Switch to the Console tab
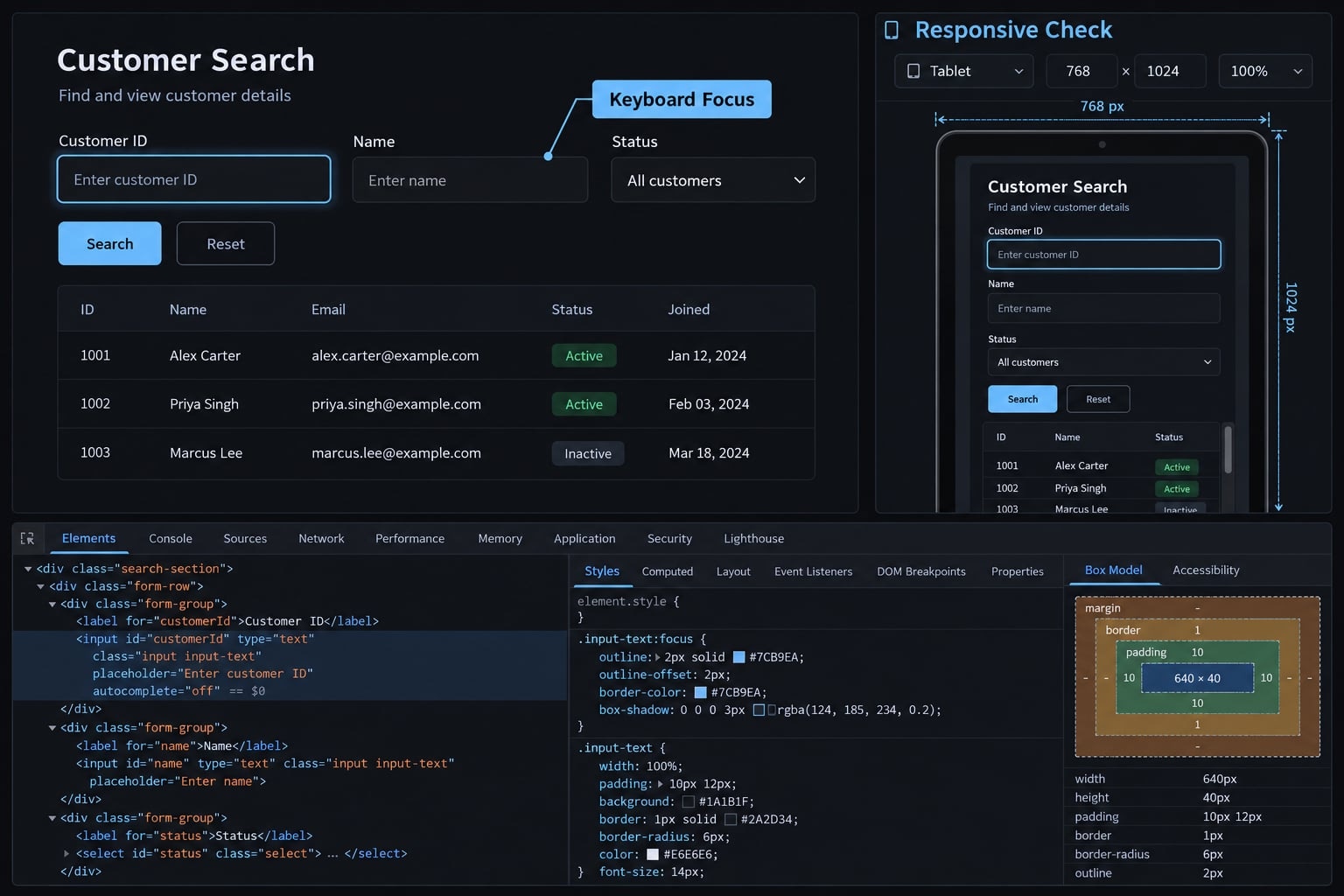1344x896 pixels. 171,539
